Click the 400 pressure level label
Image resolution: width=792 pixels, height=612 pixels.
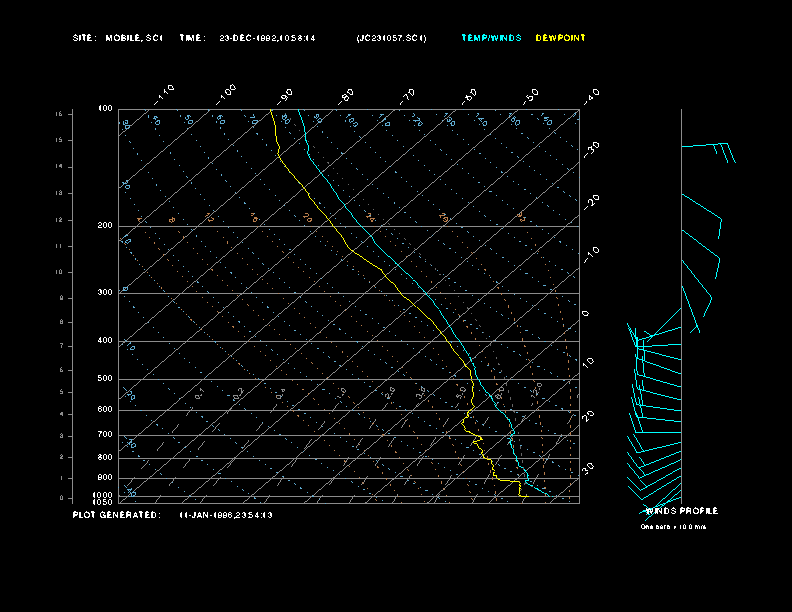point(105,341)
